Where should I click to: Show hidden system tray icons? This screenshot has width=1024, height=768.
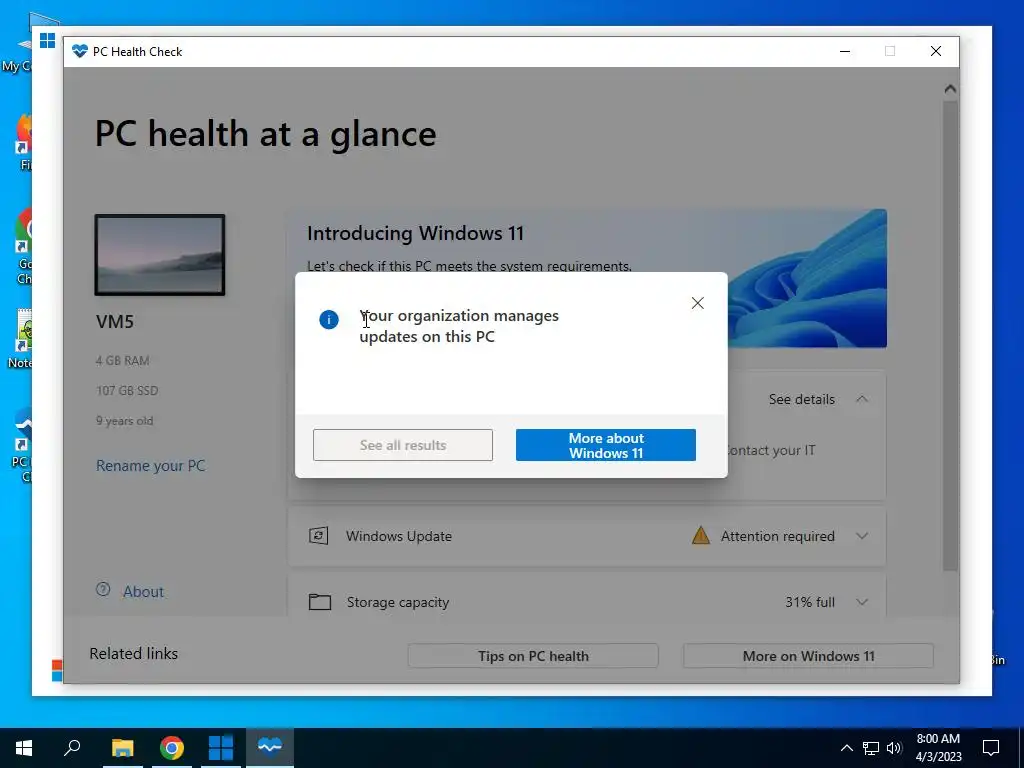[x=846, y=748]
